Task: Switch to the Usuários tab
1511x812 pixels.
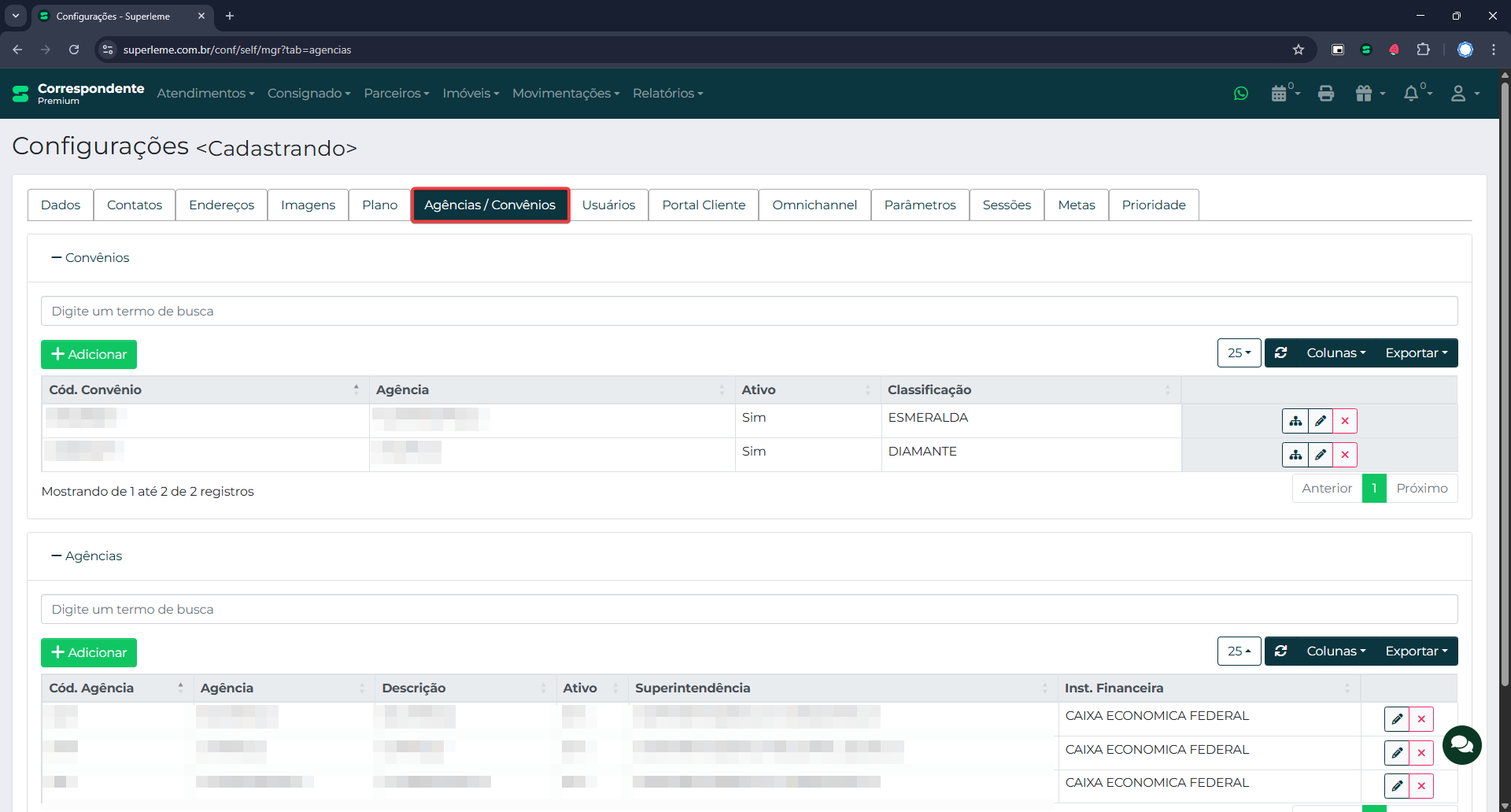Action: tap(608, 205)
